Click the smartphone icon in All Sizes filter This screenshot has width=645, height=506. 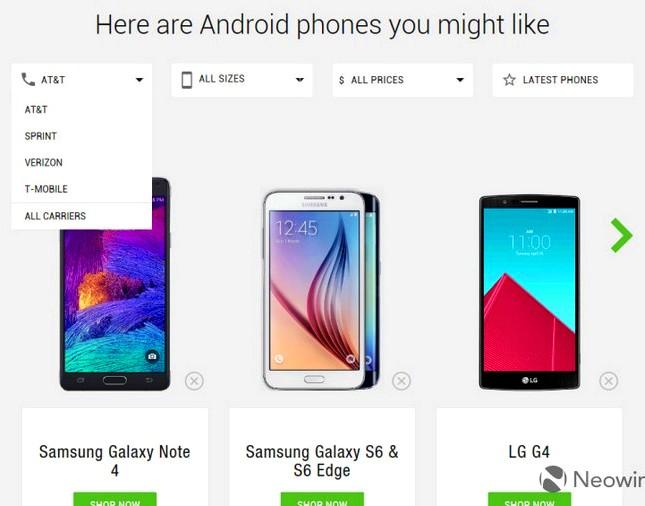pos(187,80)
